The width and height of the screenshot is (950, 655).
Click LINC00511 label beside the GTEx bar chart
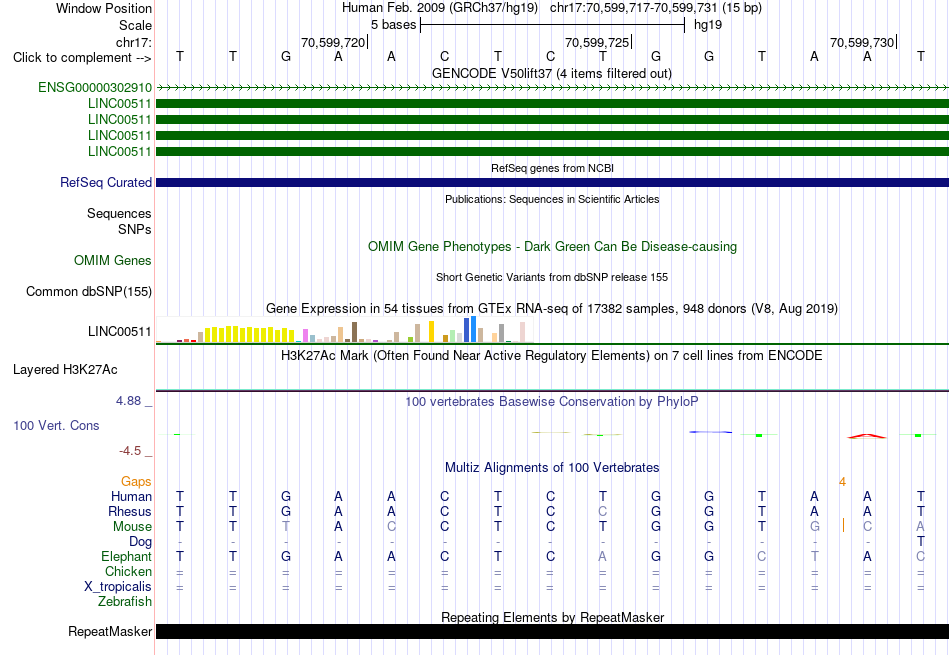tap(119, 331)
